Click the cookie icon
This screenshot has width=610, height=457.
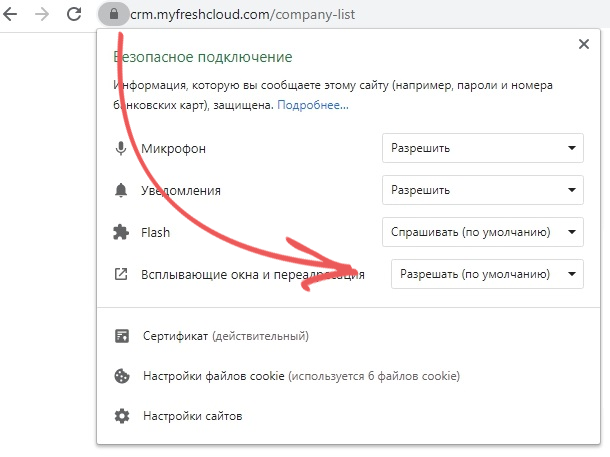click(122, 376)
